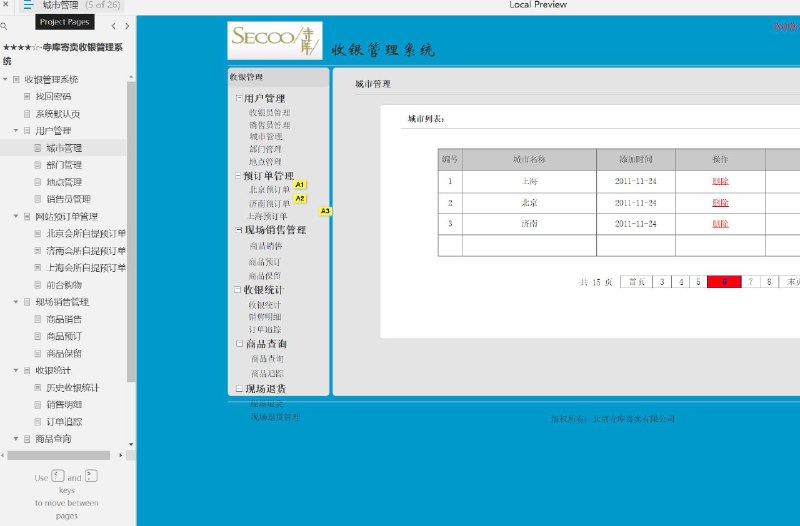Collapse the 收银管理系统 root tree node
Viewport: 800px width, 526px height.
(x=5, y=79)
